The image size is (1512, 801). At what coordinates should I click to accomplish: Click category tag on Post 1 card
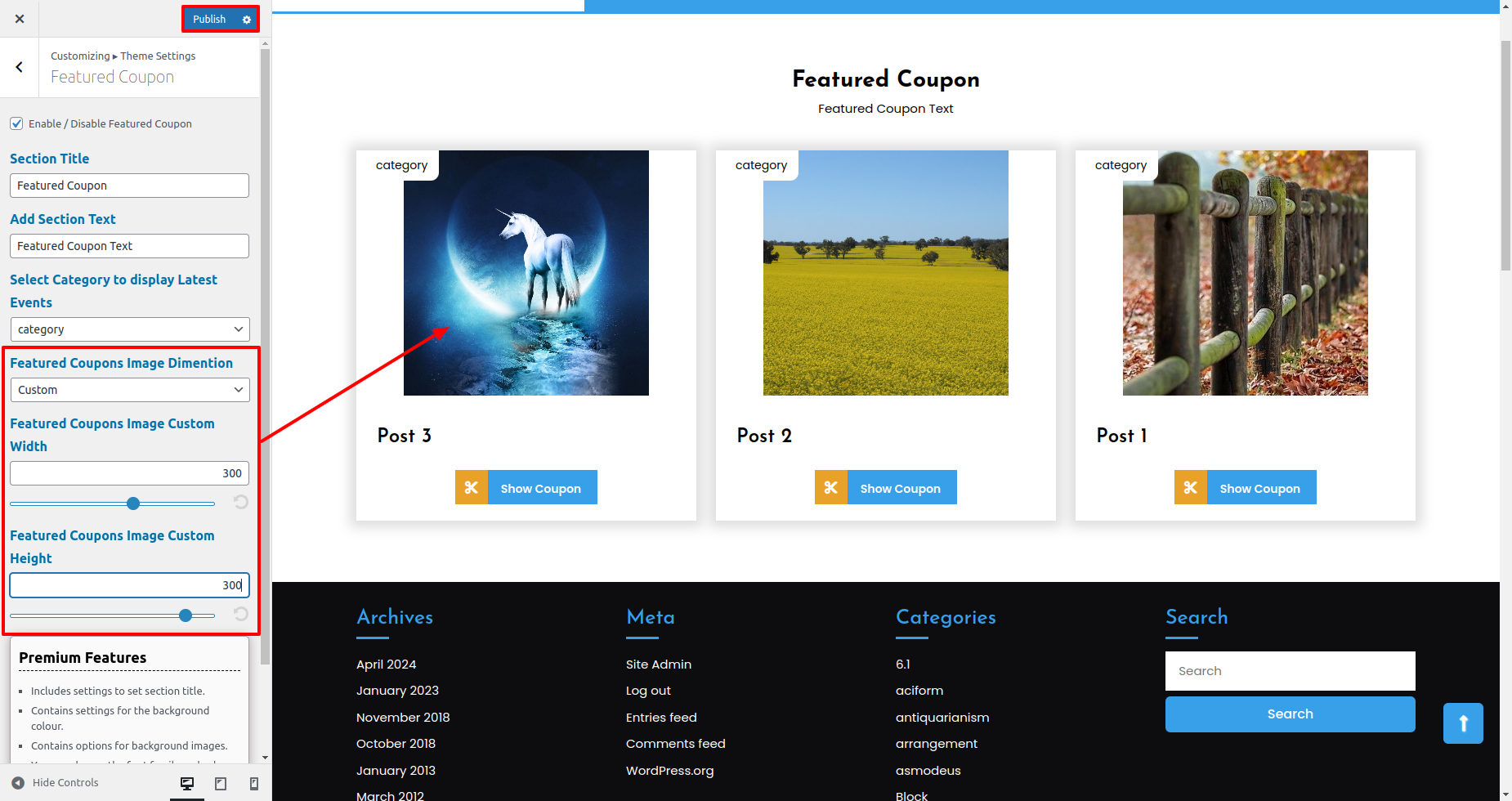pyautogui.click(x=1121, y=165)
